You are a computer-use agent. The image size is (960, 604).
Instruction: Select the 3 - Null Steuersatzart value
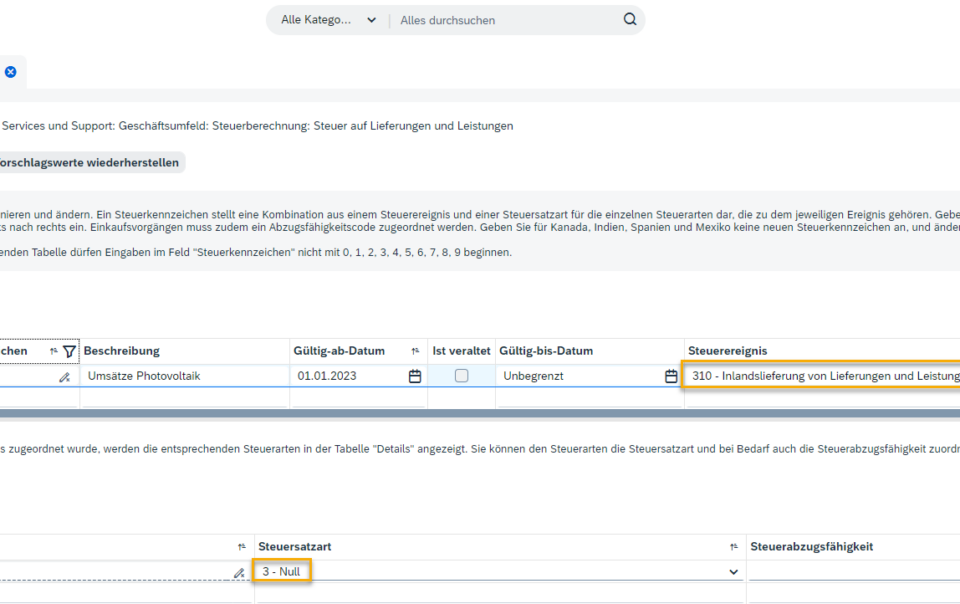(282, 572)
